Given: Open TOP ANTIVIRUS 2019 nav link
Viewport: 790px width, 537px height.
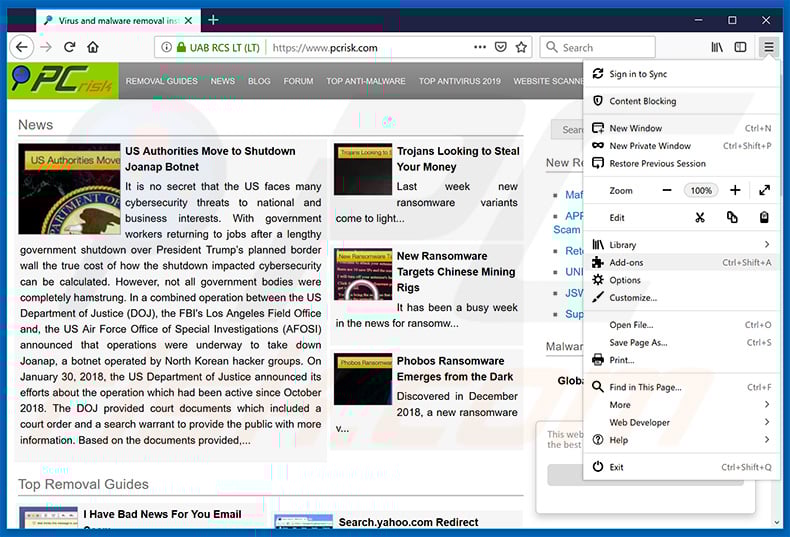Looking at the screenshot, I should click(459, 81).
